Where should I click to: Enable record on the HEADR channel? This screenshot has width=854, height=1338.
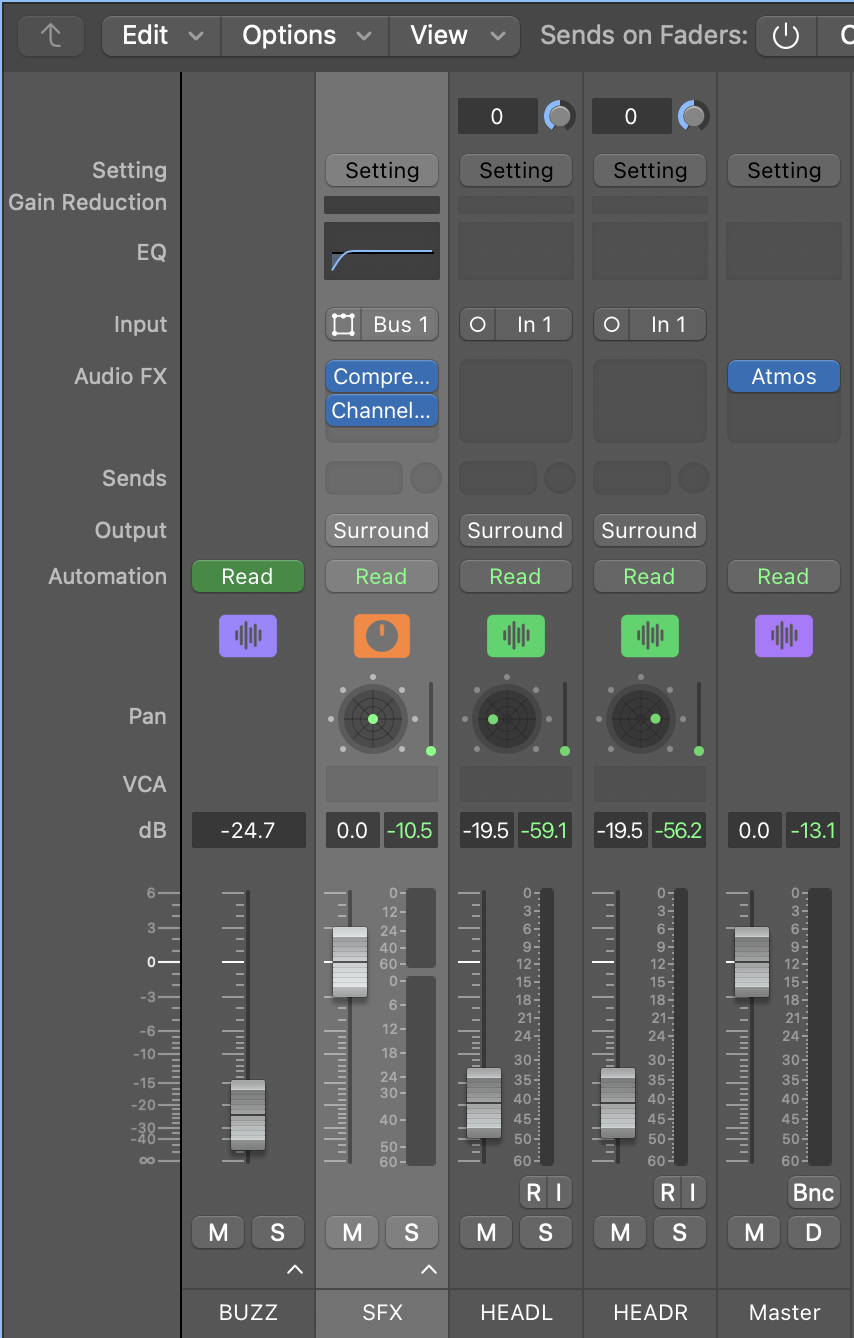click(667, 1192)
